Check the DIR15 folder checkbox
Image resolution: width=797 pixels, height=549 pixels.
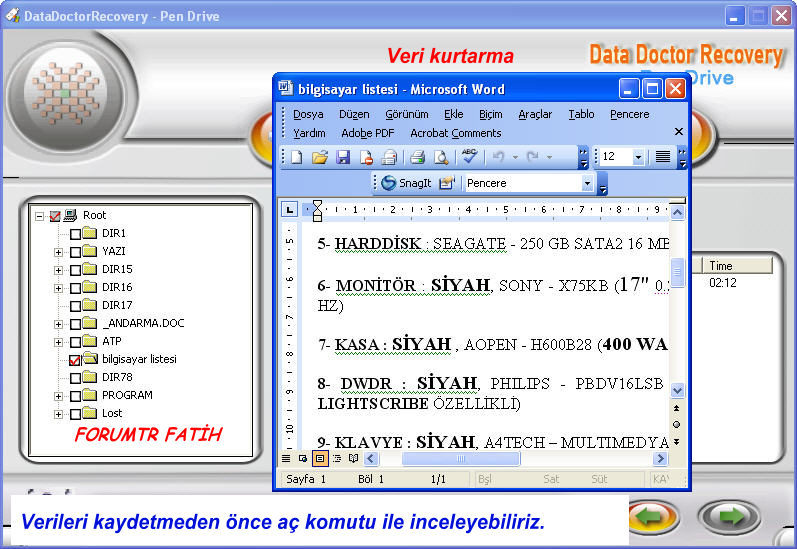click(75, 270)
